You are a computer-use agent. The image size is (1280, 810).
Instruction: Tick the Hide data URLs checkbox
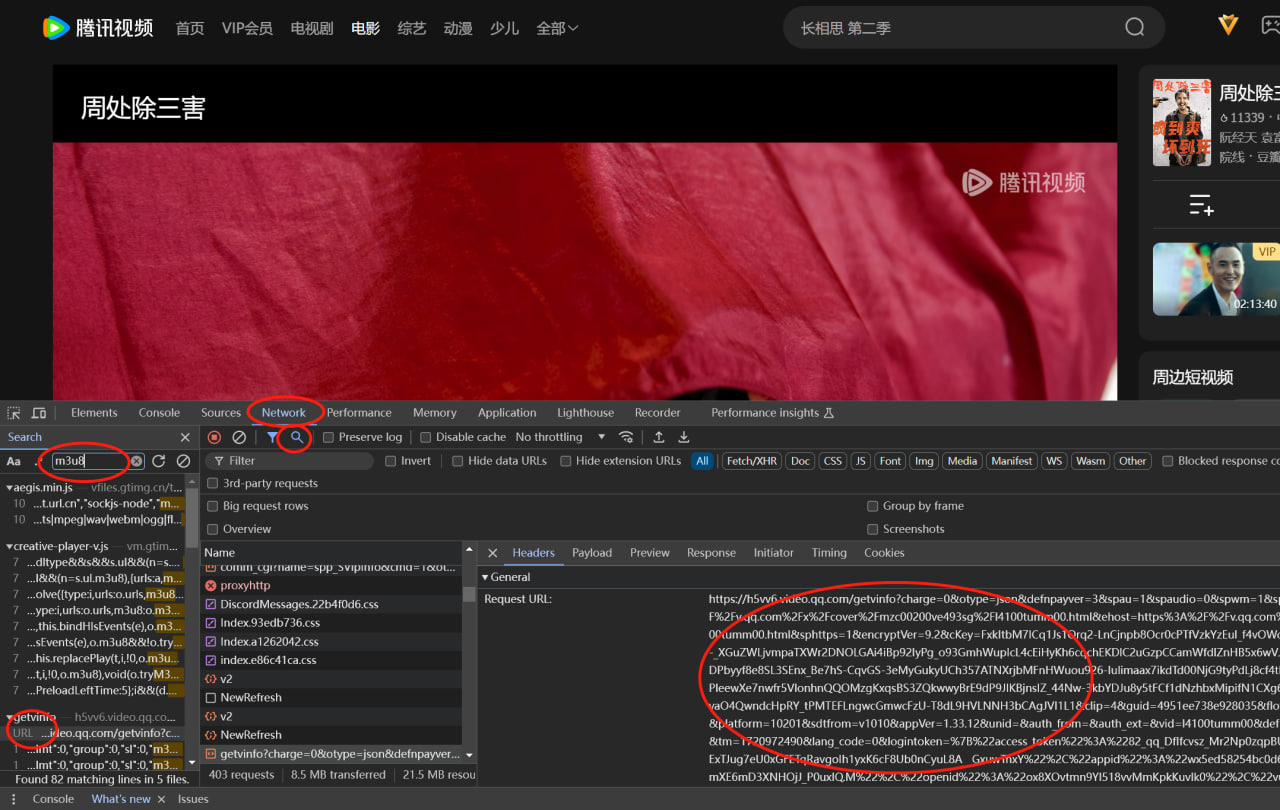click(x=458, y=461)
